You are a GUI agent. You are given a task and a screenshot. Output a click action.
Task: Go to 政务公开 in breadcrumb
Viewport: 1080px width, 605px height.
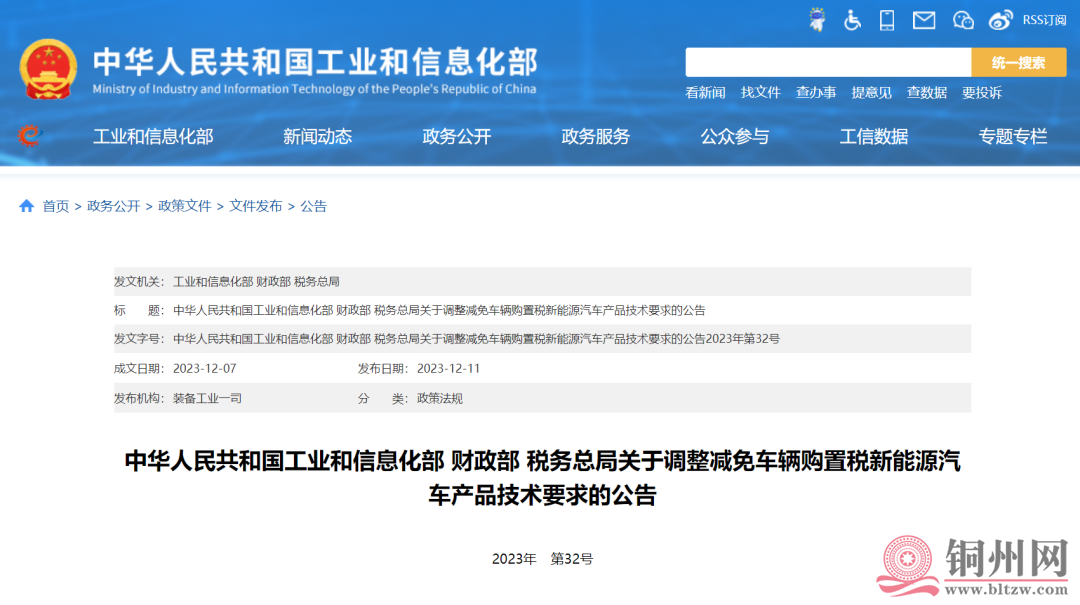tap(114, 206)
